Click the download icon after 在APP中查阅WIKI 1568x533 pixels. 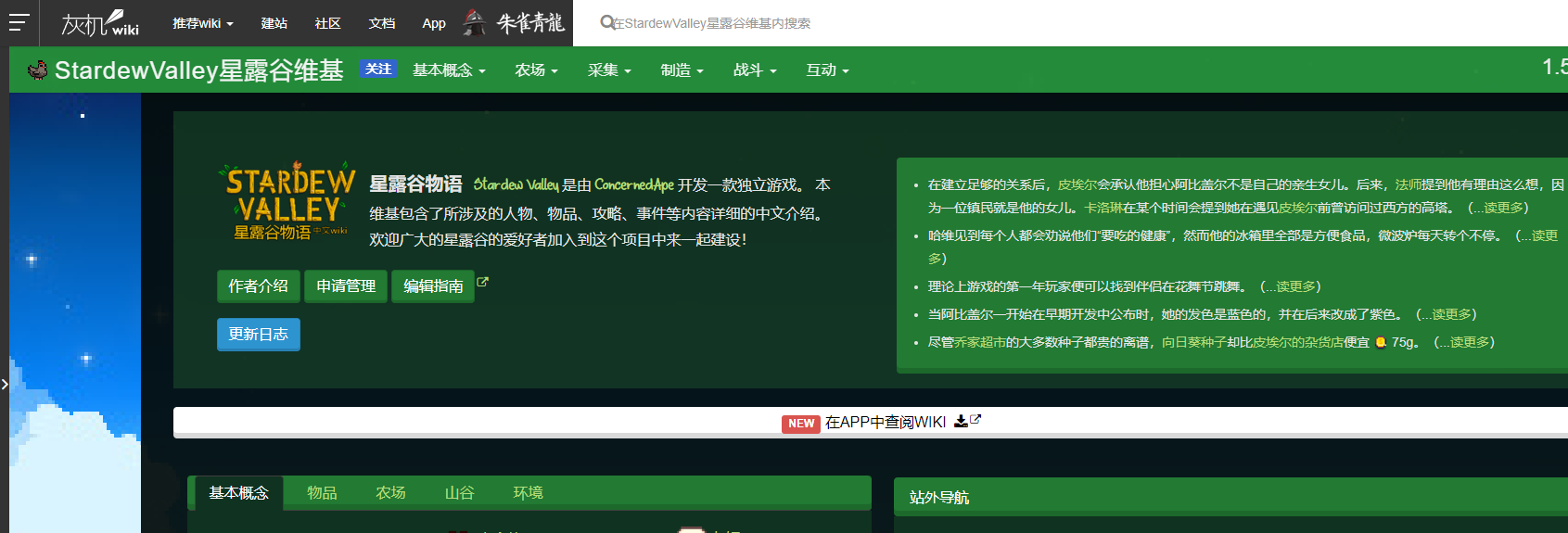pos(961,421)
